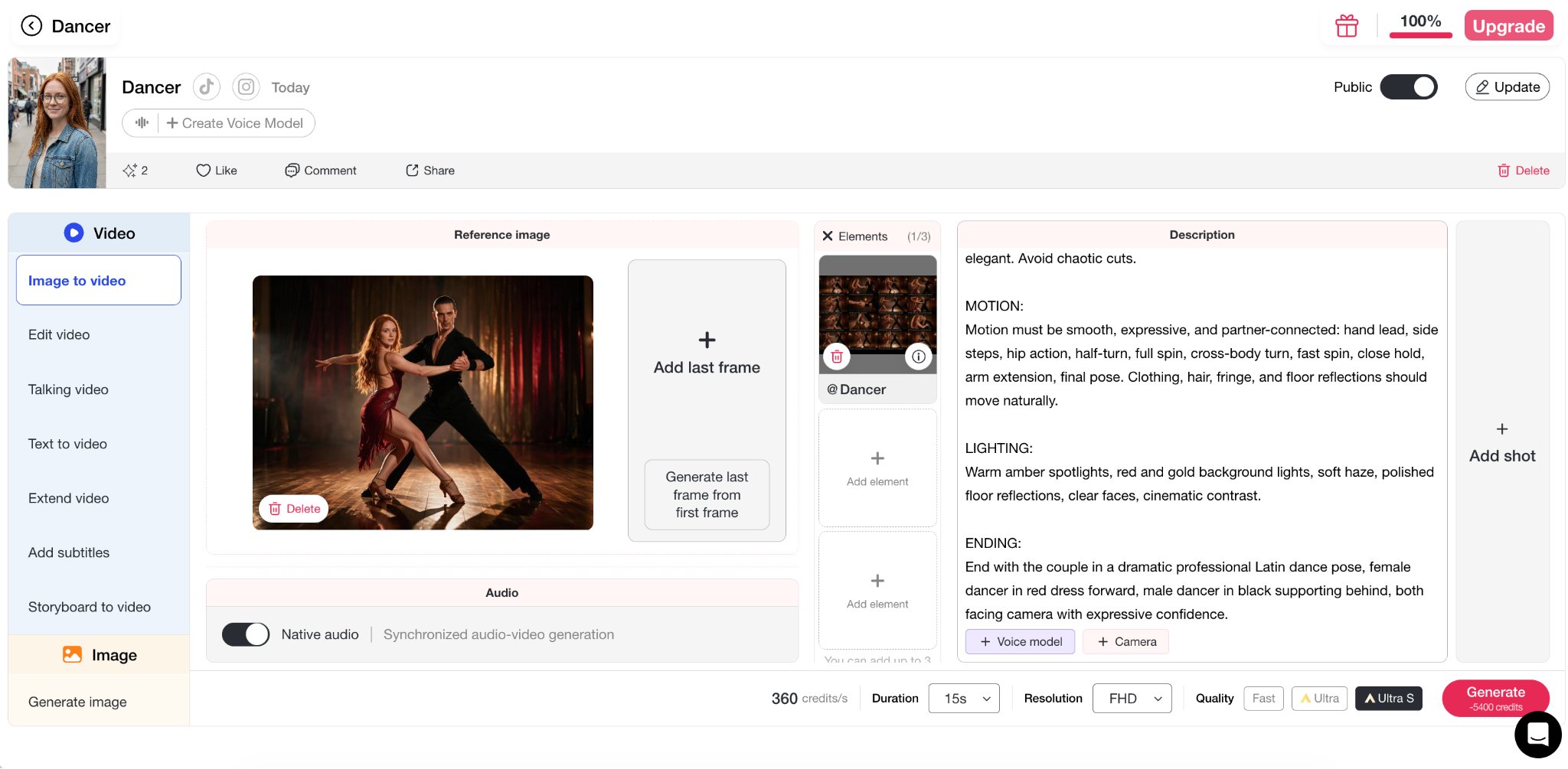Open the TikTok link icon
The width and height of the screenshot is (1568, 769).
(x=207, y=87)
